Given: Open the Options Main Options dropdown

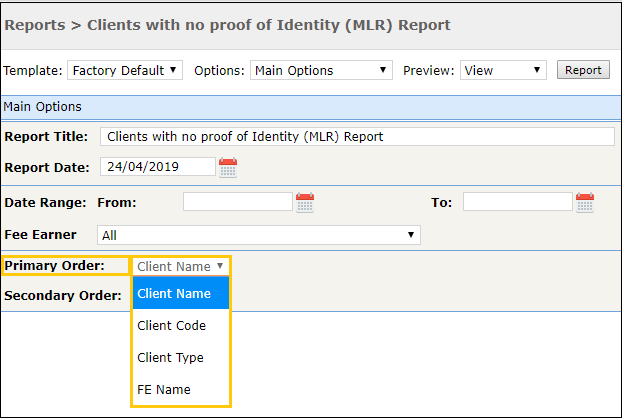Looking at the screenshot, I should (x=321, y=70).
